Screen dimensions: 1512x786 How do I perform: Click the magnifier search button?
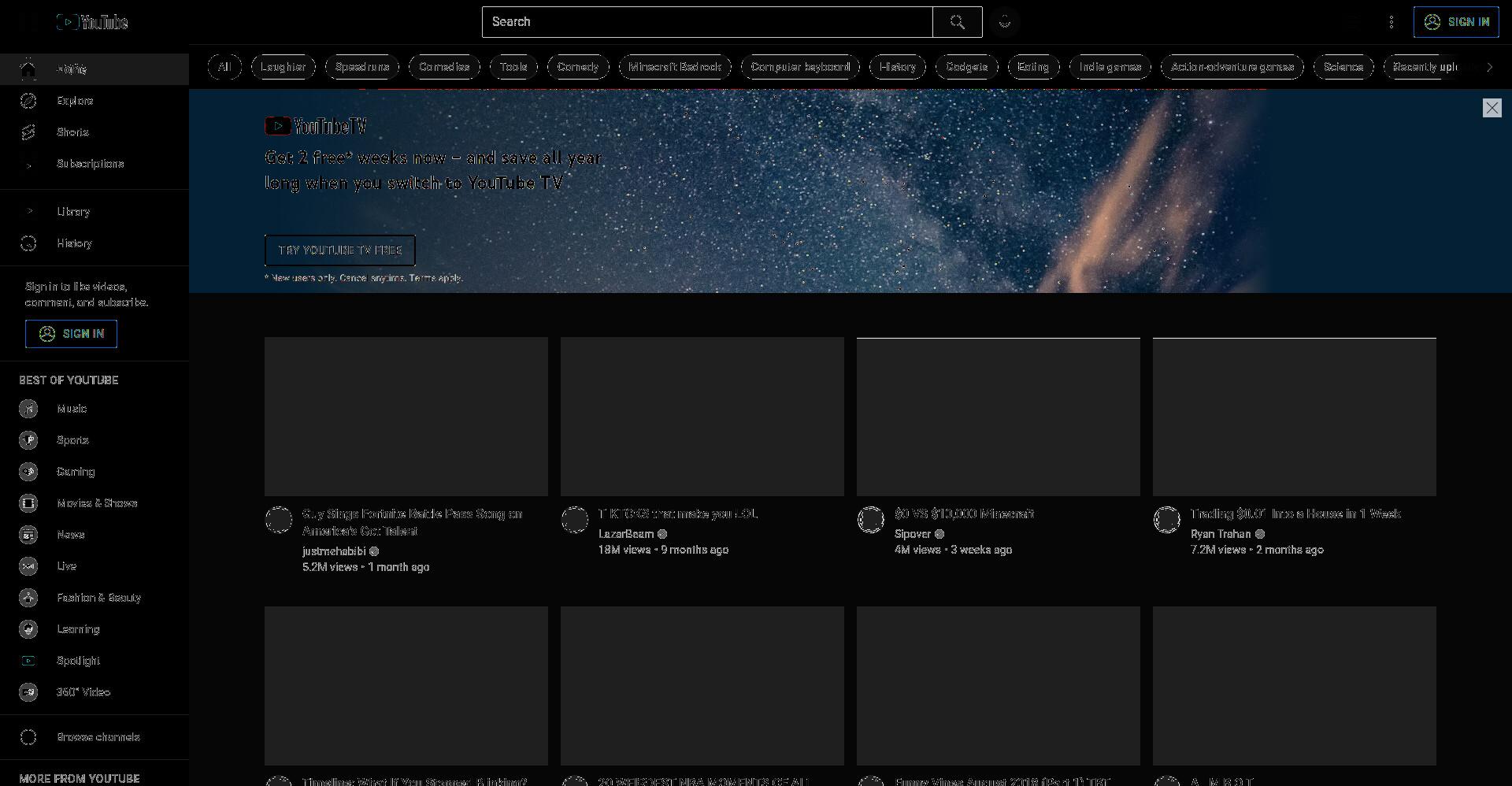[x=957, y=22]
